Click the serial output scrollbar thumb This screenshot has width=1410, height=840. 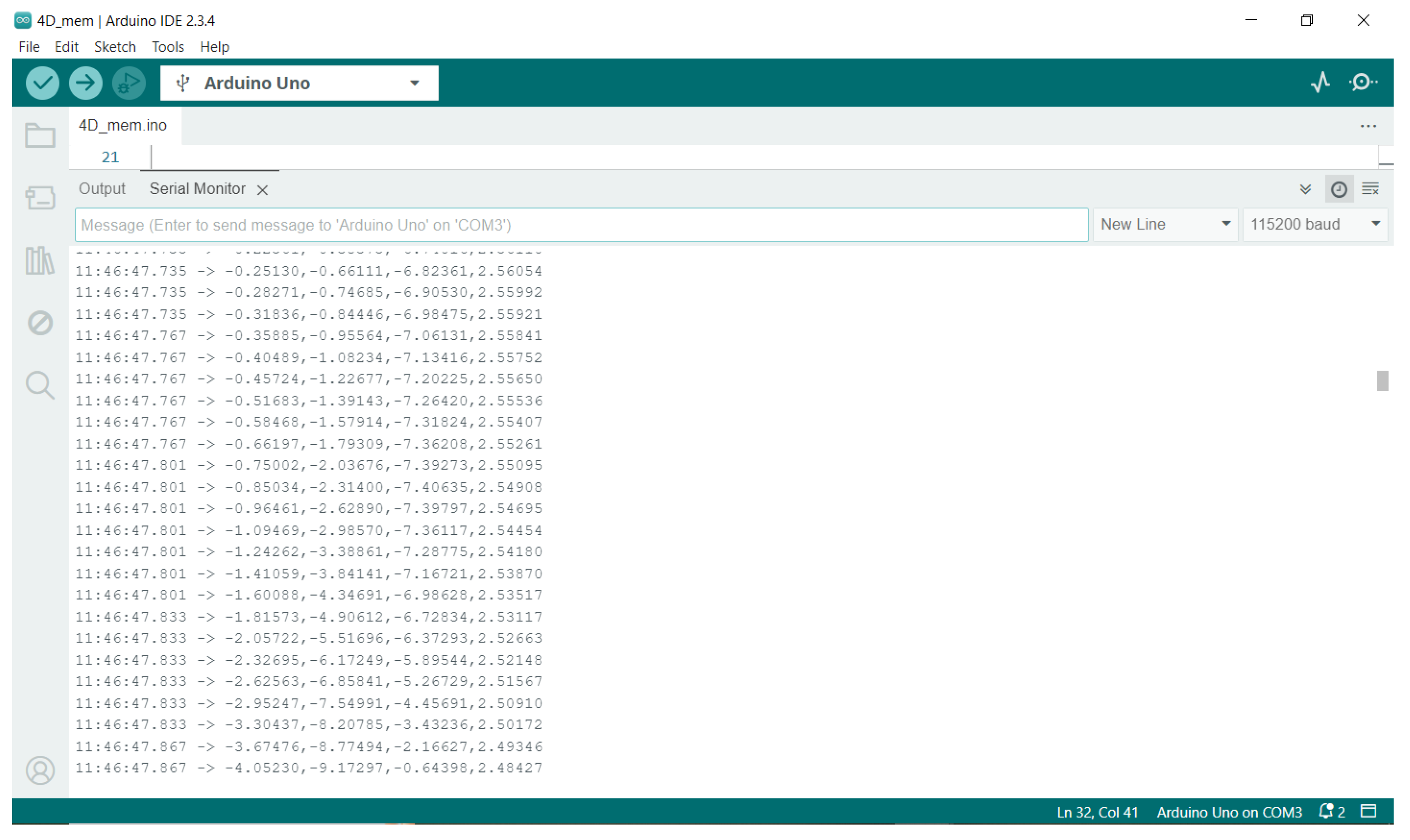(1382, 381)
